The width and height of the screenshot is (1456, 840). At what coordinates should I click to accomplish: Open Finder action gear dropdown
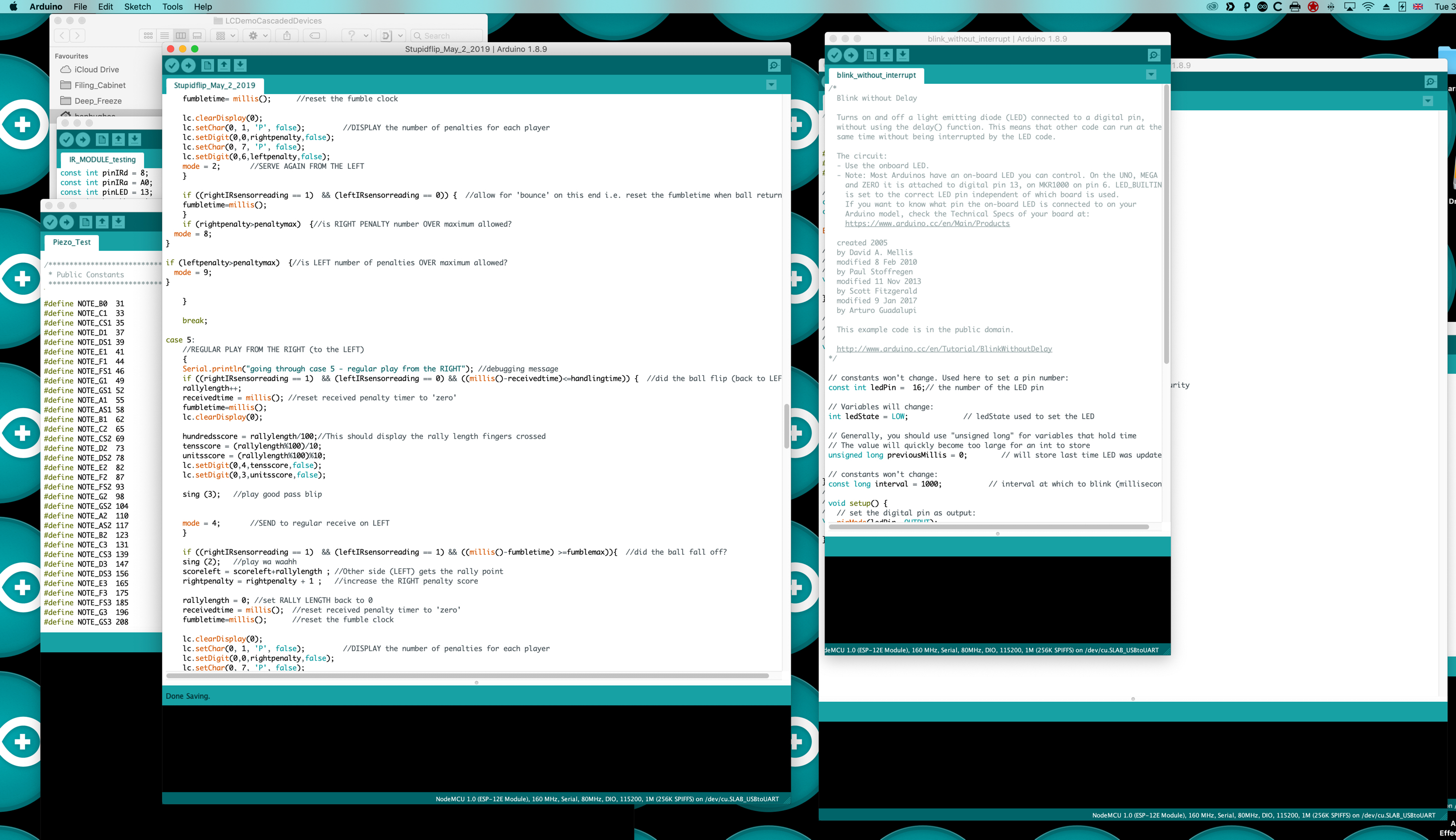(x=258, y=35)
